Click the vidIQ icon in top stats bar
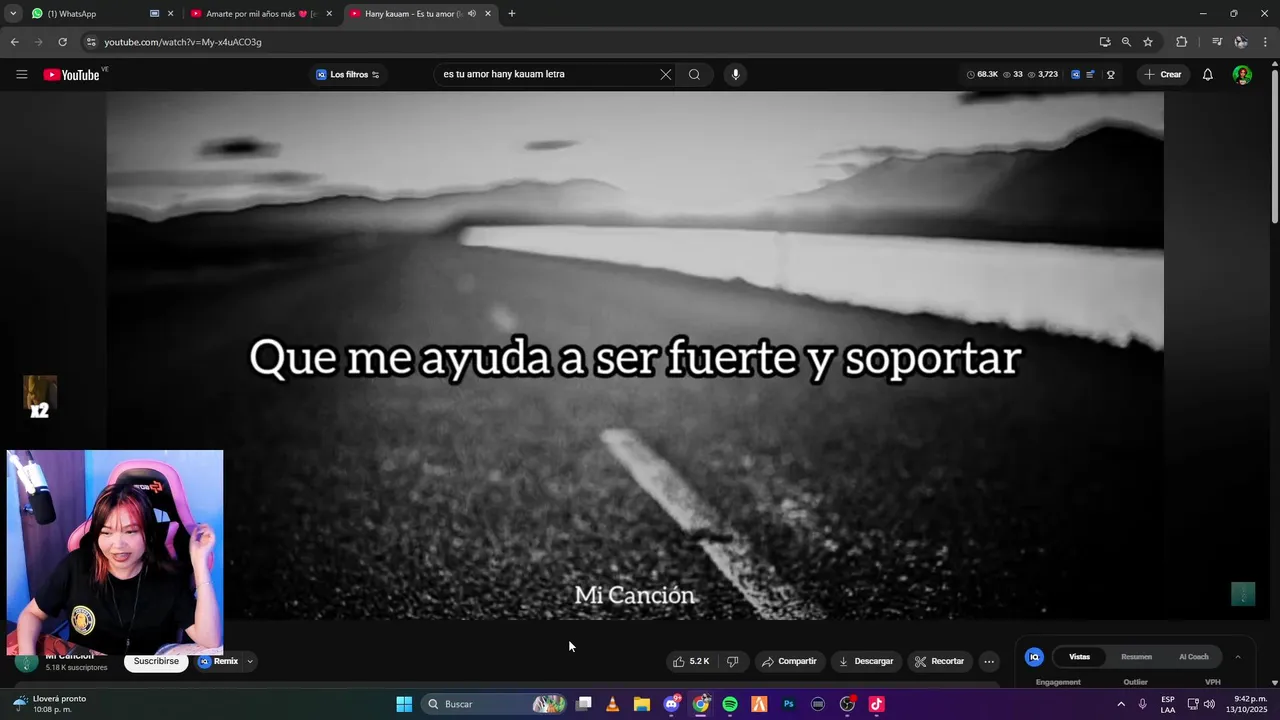The width and height of the screenshot is (1280, 720). 1076,75
